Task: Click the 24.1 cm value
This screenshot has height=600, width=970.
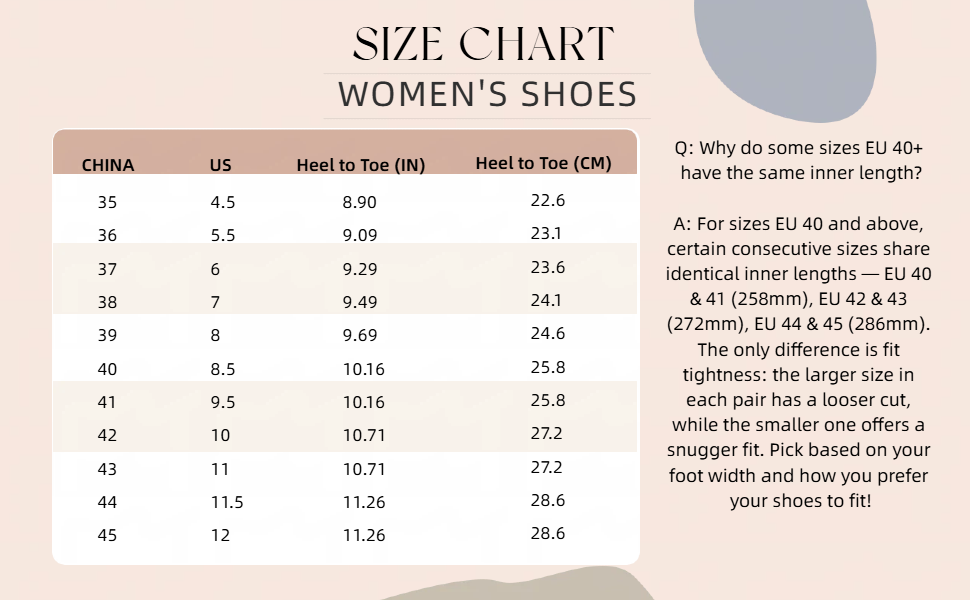Action: tap(546, 300)
